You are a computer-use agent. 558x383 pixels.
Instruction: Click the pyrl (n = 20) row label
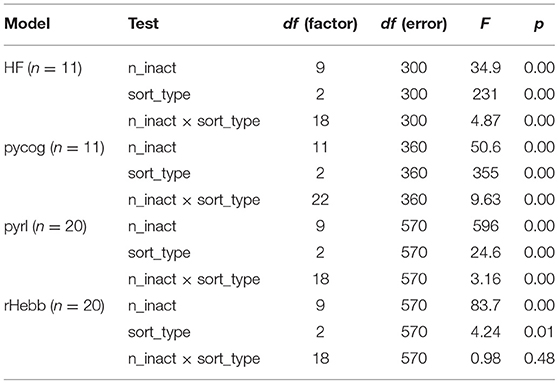coord(45,226)
